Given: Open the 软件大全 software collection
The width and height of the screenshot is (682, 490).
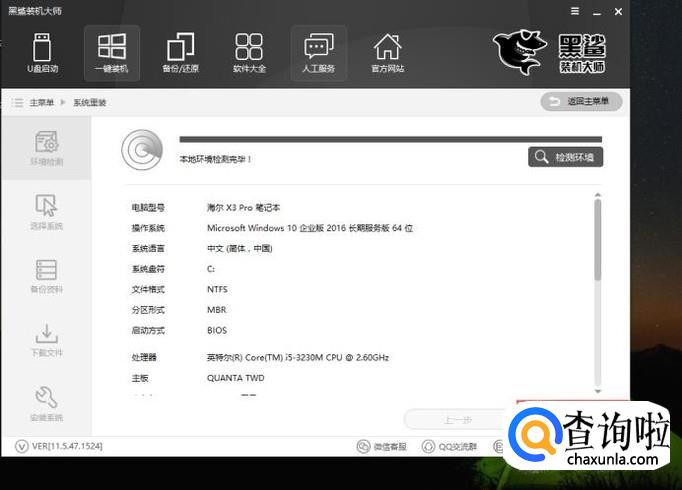Looking at the screenshot, I should [x=249, y=53].
